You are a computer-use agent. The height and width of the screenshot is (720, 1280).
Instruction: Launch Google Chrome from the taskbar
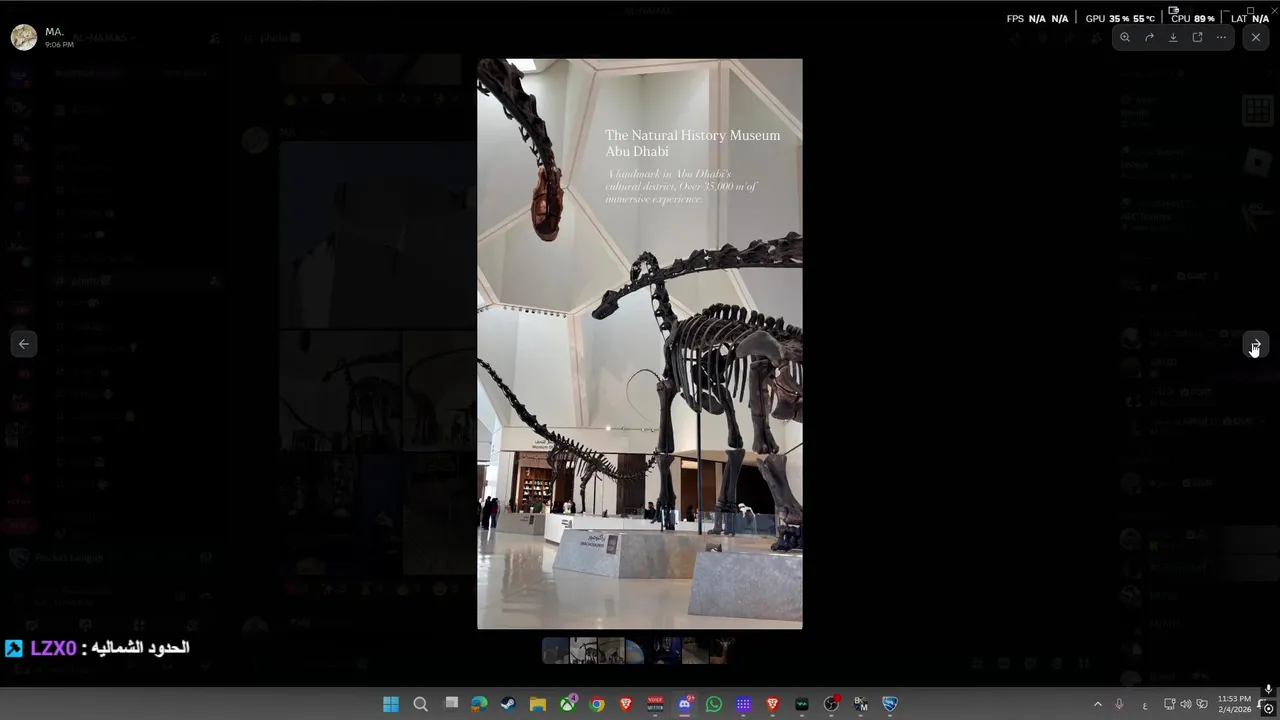(597, 704)
